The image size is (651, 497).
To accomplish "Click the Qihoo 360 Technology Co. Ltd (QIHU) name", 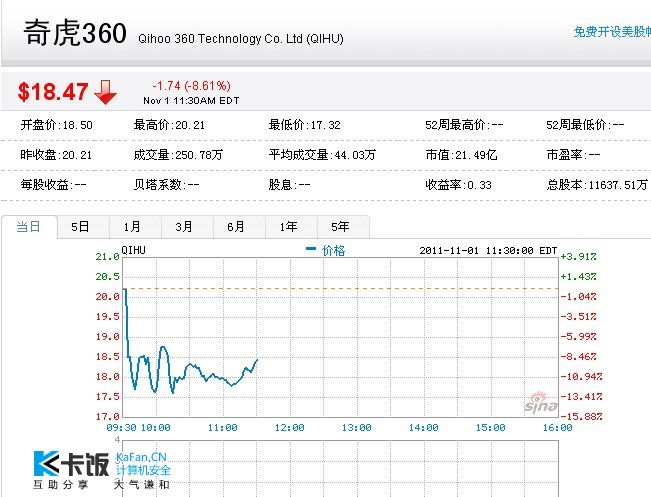I will coord(241,39).
